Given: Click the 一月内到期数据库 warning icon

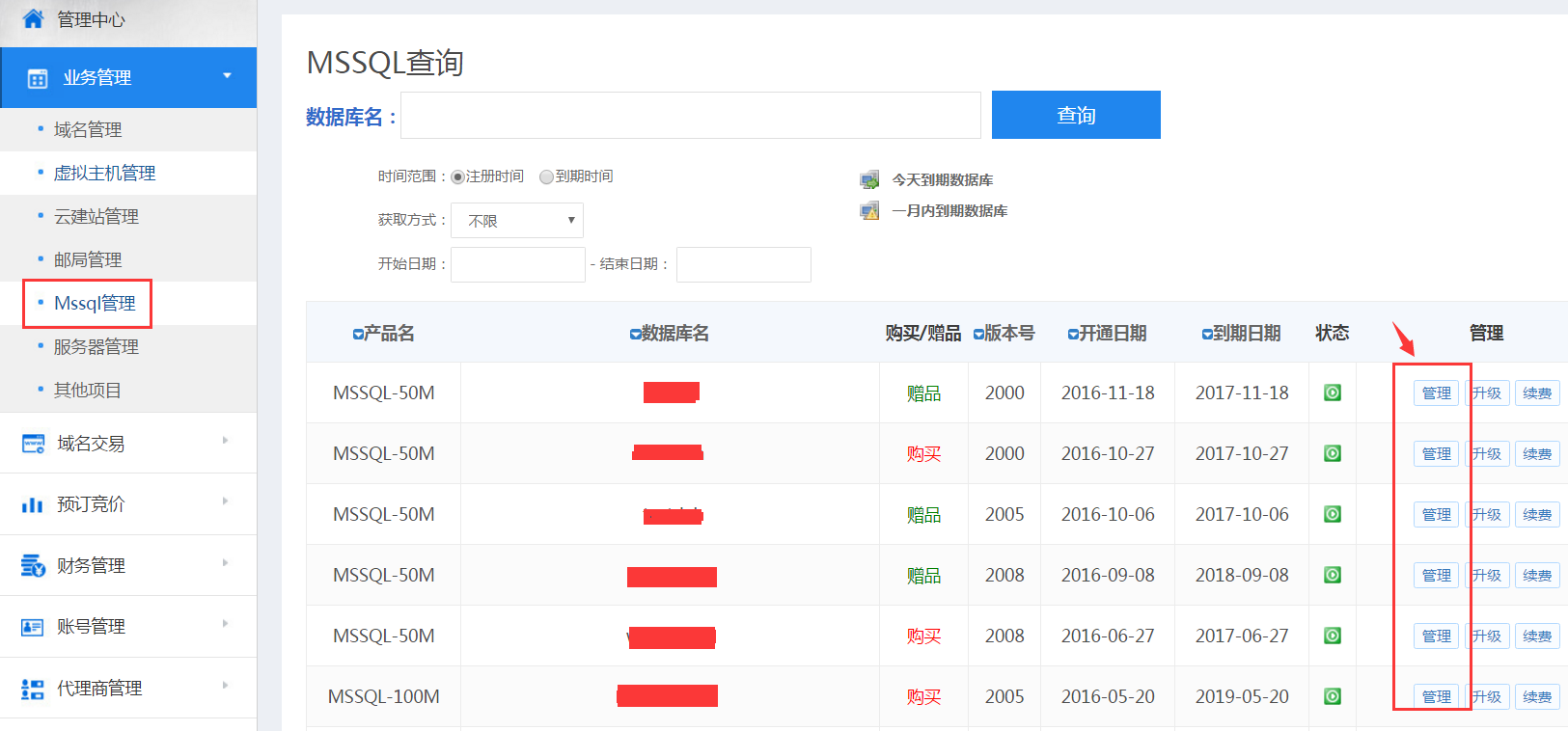Looking at the screenshot, I should pyautogui.click(x=869, y=211).
